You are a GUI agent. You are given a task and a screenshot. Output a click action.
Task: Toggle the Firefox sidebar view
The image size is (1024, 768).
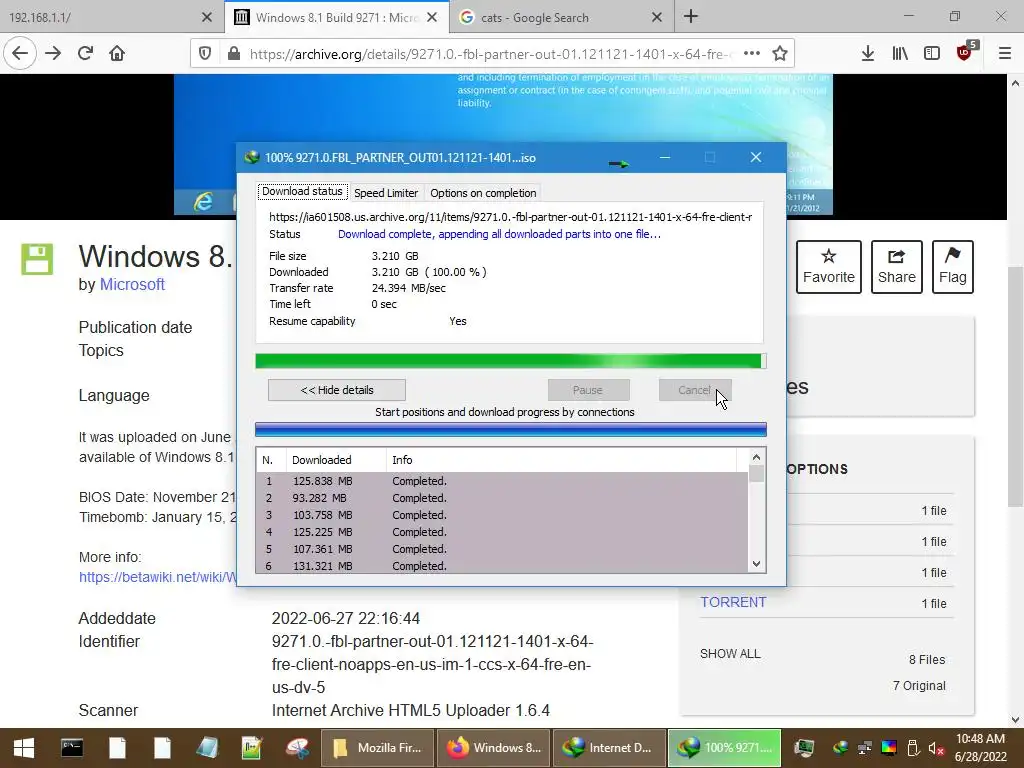(x=932, y=54)
